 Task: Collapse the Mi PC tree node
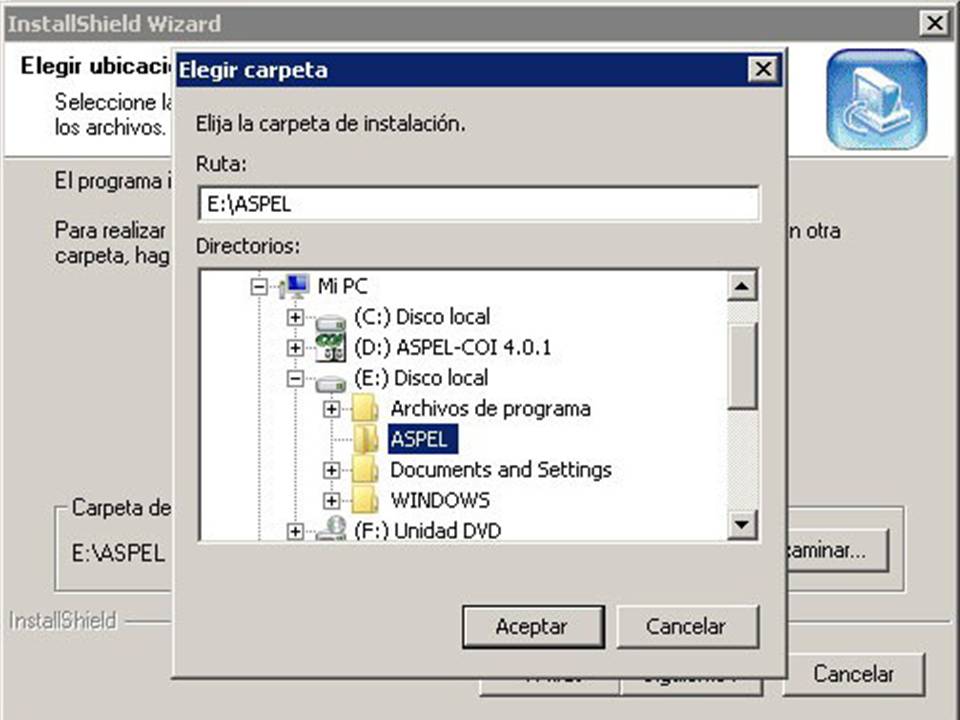(258, 286)
